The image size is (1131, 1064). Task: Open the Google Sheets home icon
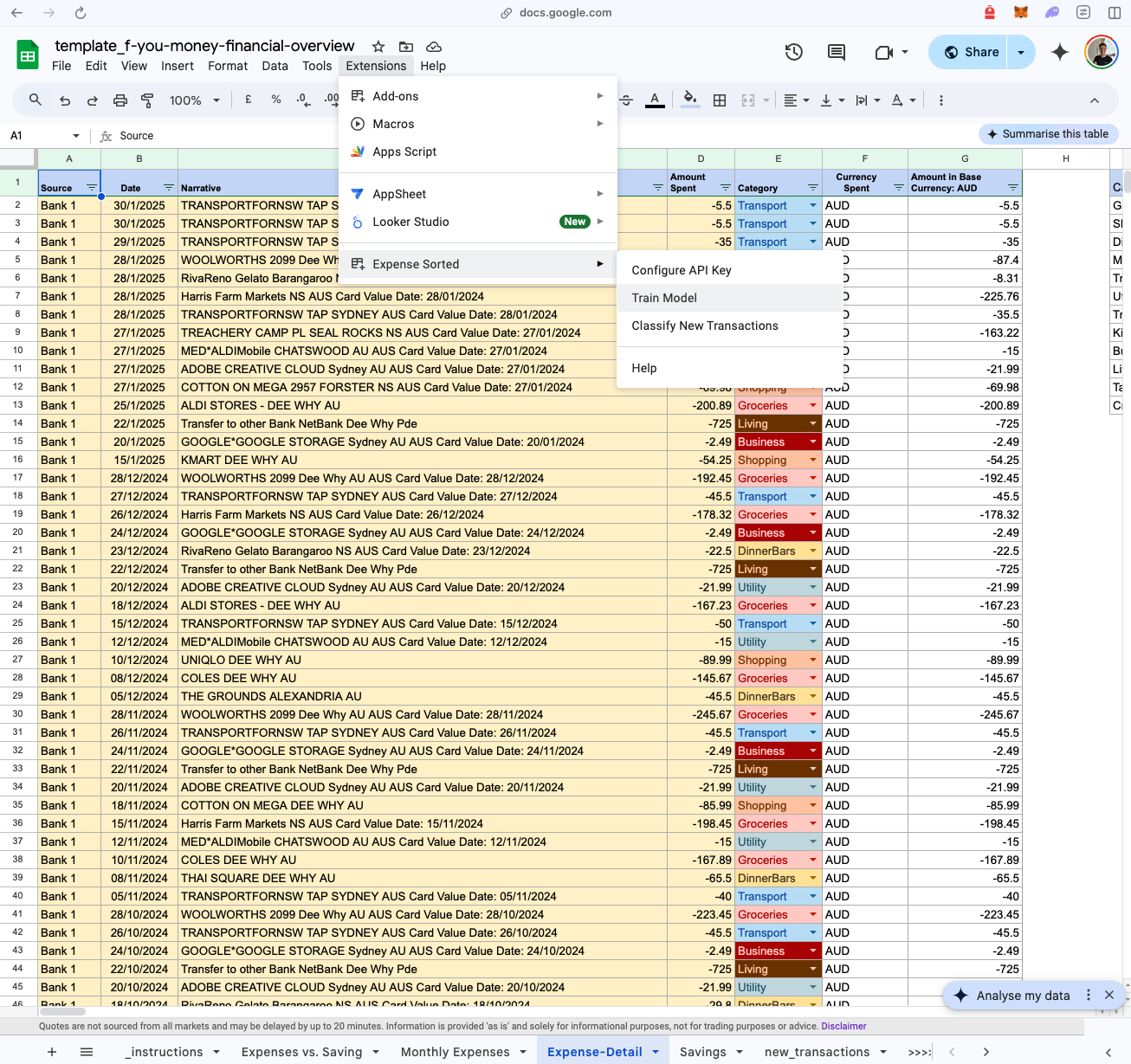click(28, 55)
